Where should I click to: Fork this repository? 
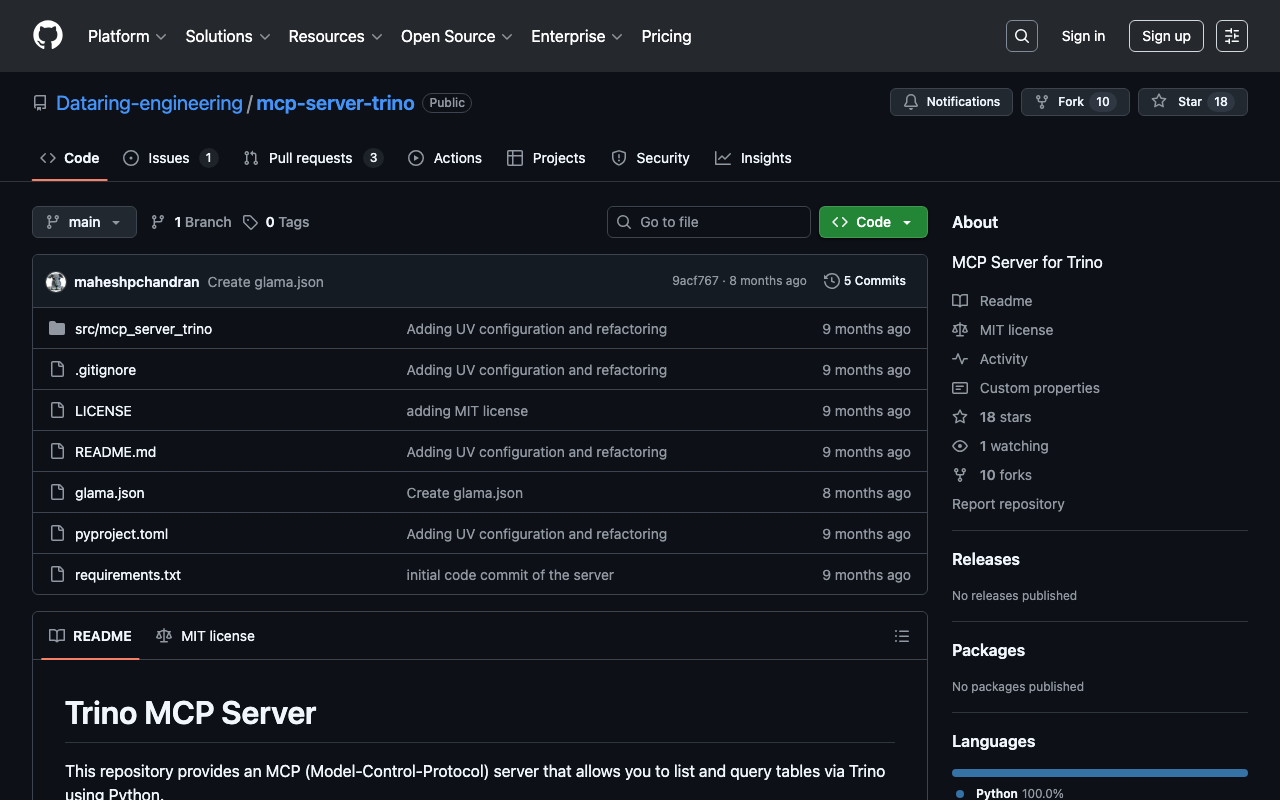click(1074, 102)
